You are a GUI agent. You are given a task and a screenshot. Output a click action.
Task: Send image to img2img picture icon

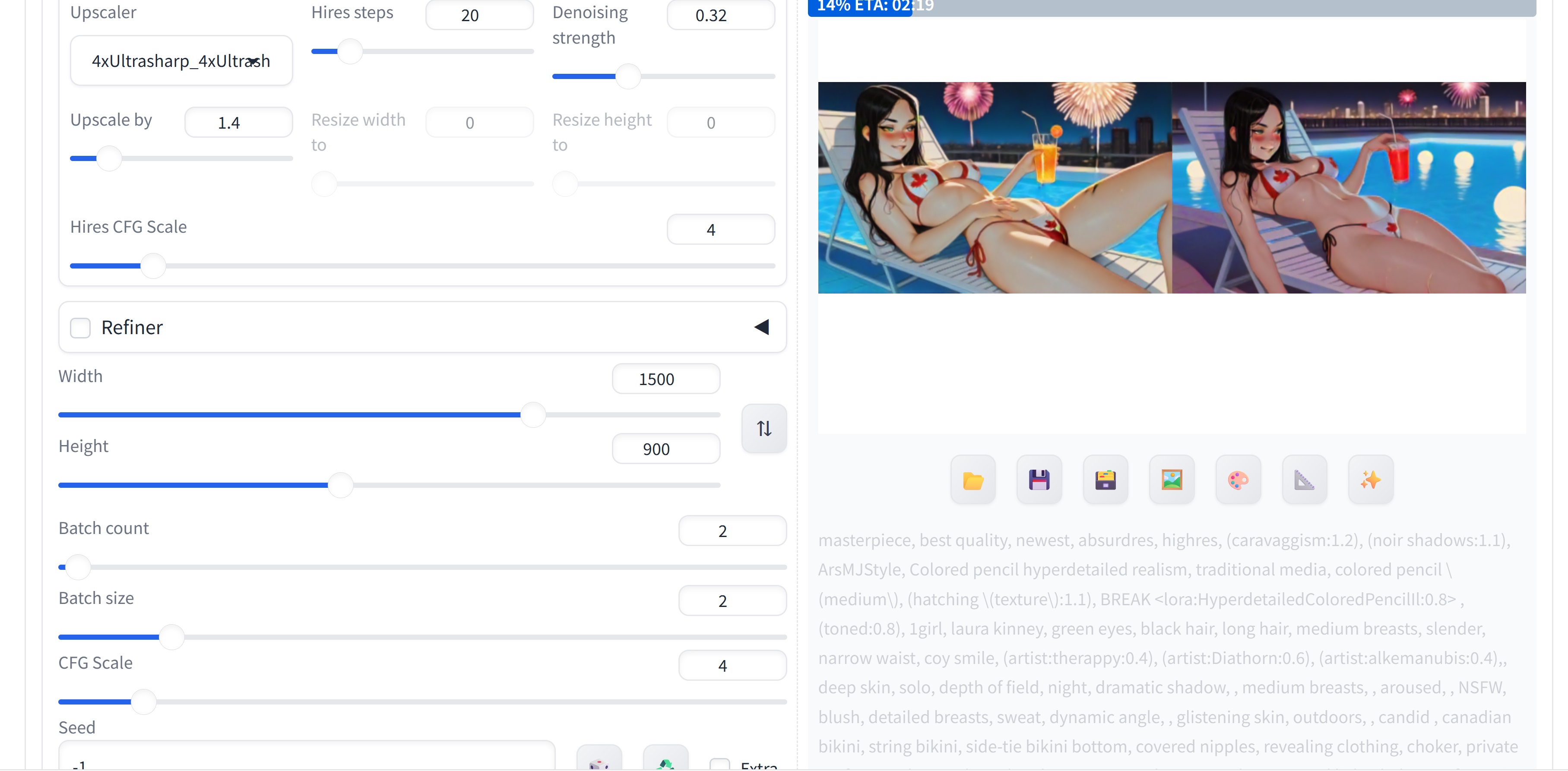coord(1172,480)
